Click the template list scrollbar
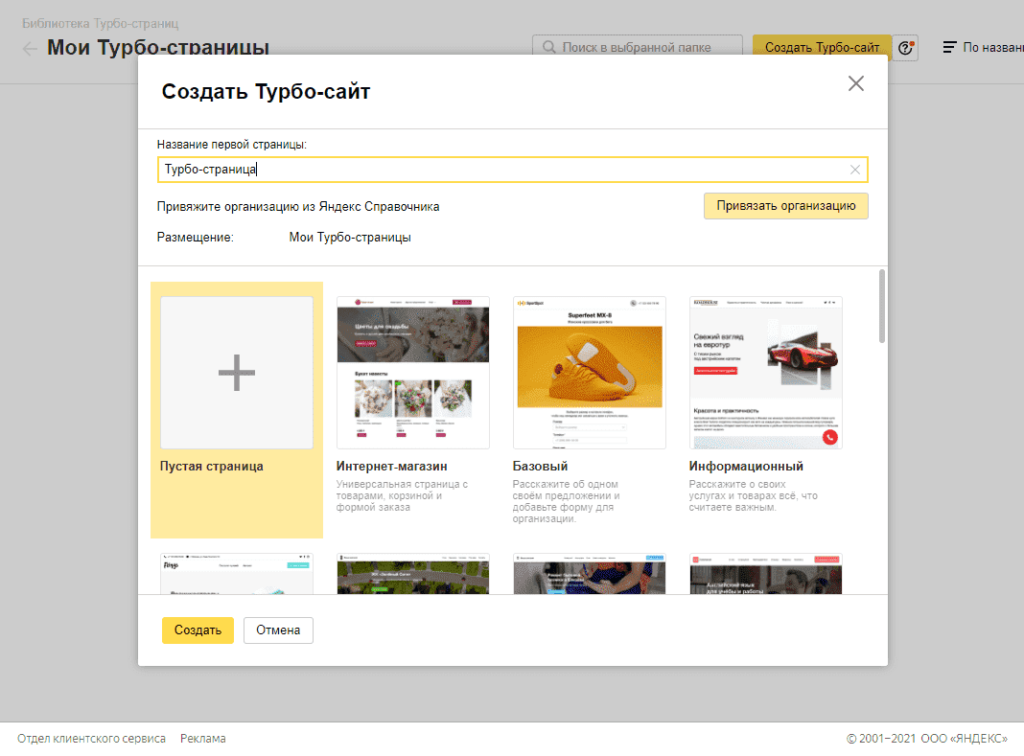Image resolution: width=1024 pixels, height=756 pixels. click(882, 306)
